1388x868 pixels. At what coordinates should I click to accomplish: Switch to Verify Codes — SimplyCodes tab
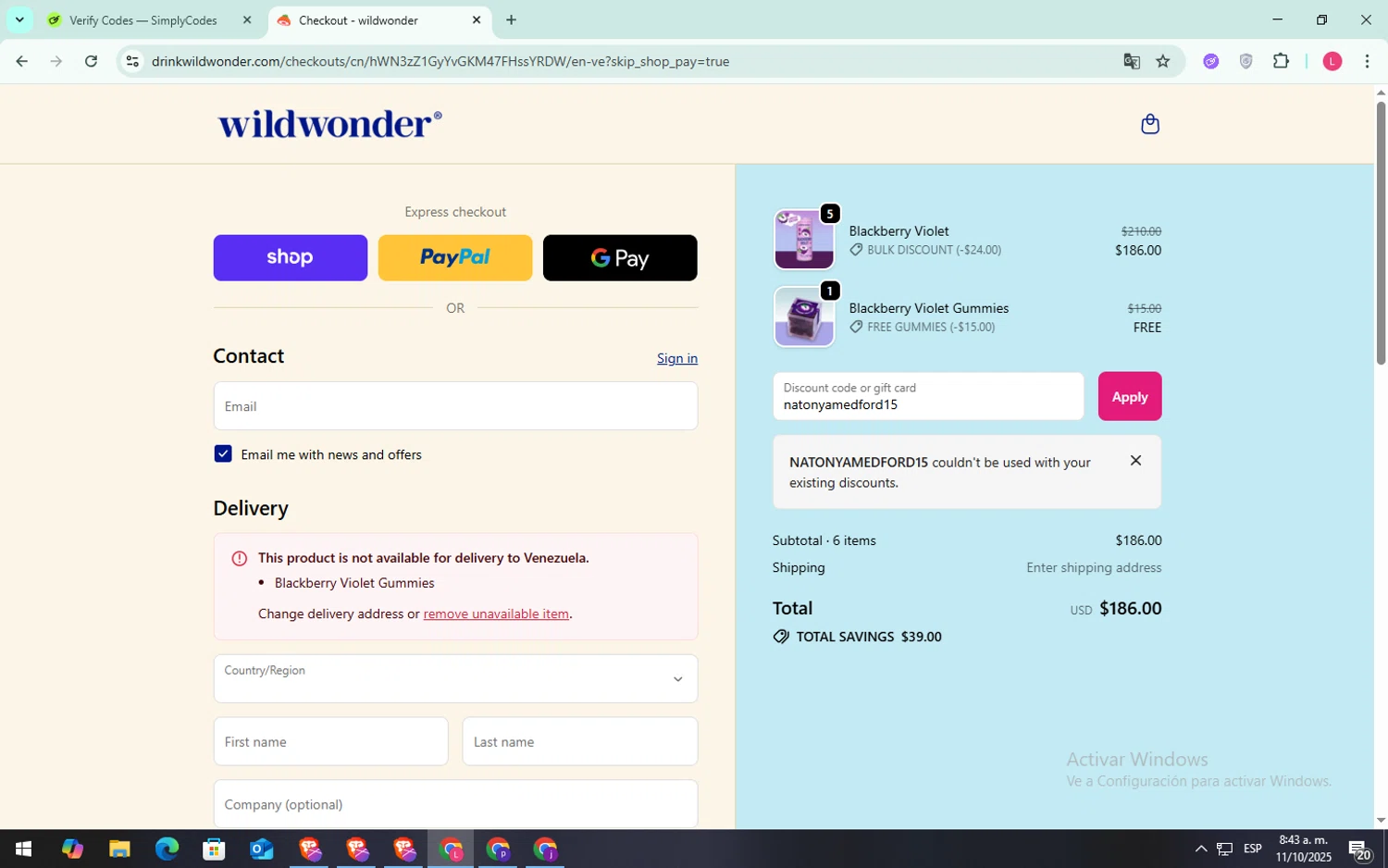click(x=143, y=19)
